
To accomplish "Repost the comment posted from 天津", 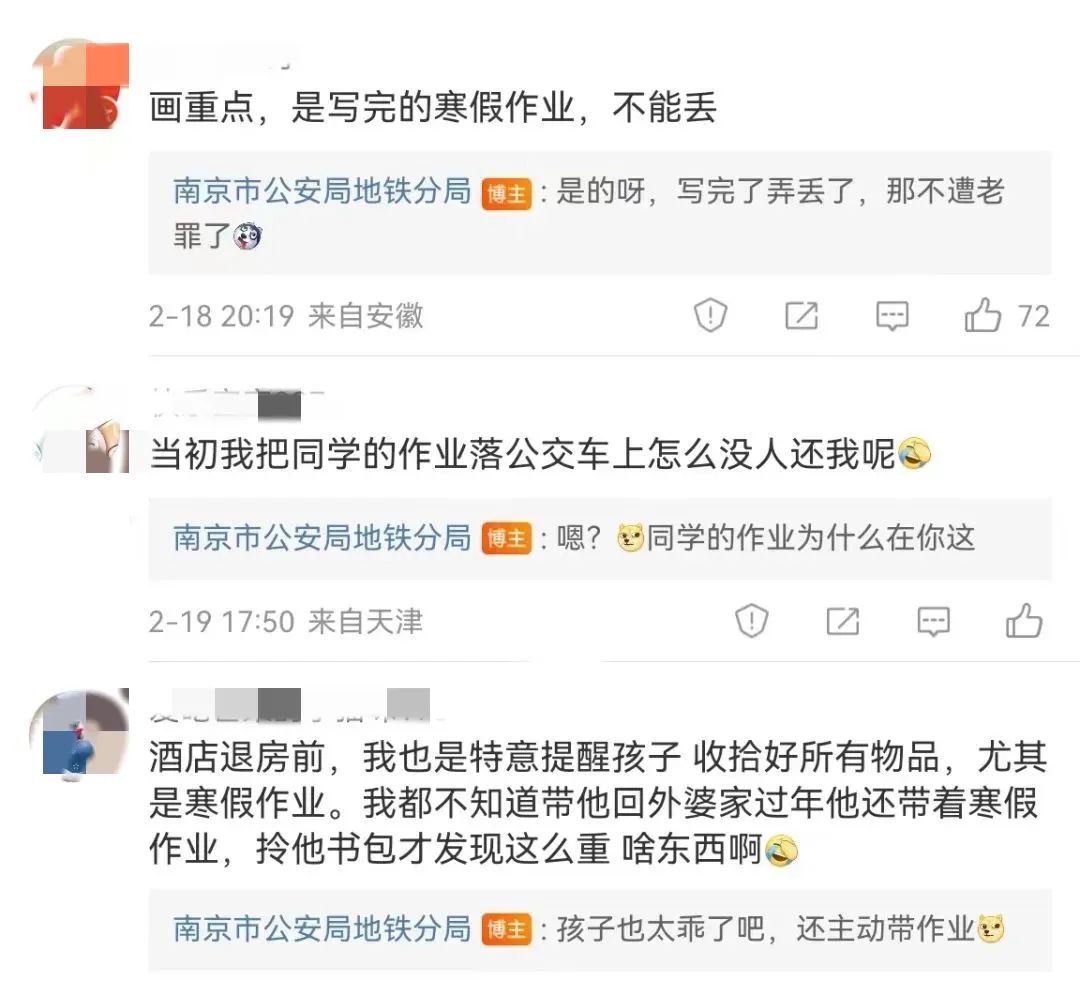I will click(x=842, y=621).
